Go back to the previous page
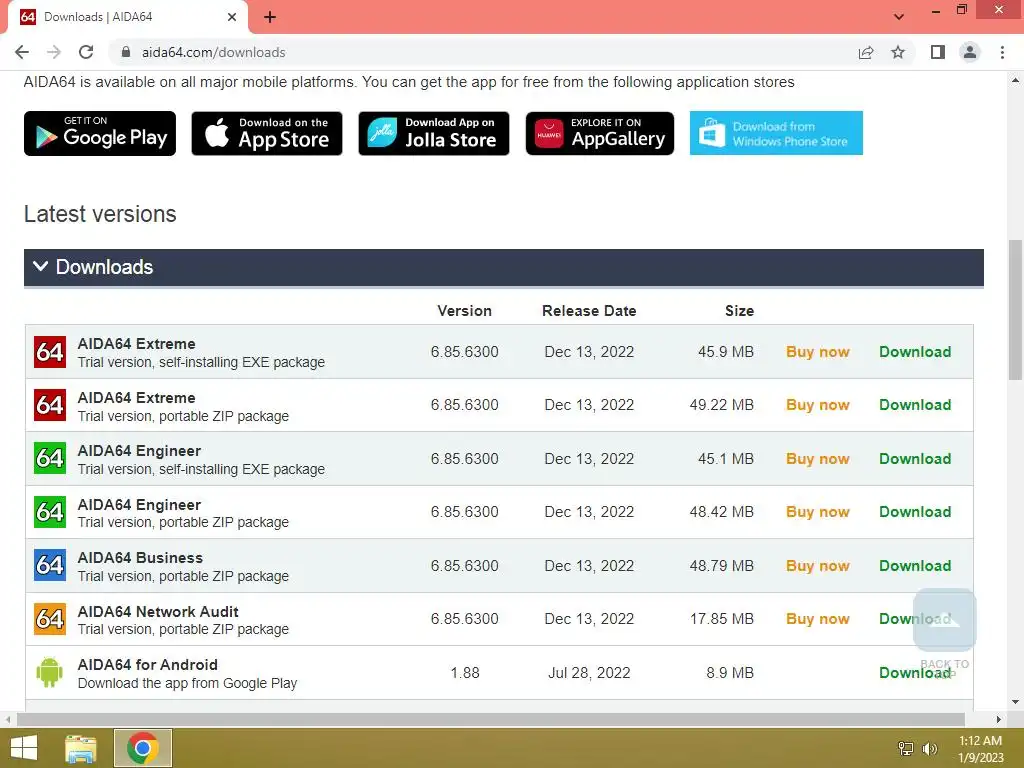 [22, 52]
